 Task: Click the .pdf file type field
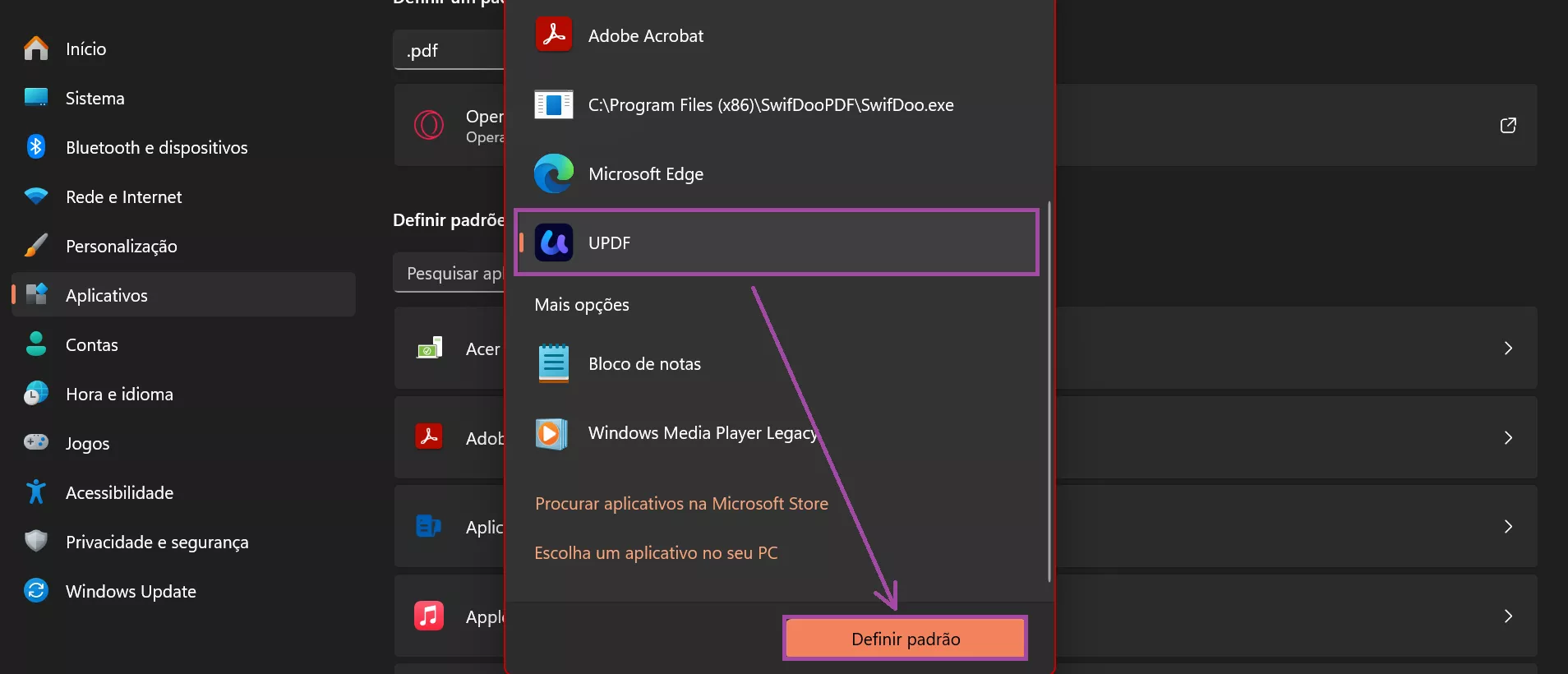(x=449, y=50)
